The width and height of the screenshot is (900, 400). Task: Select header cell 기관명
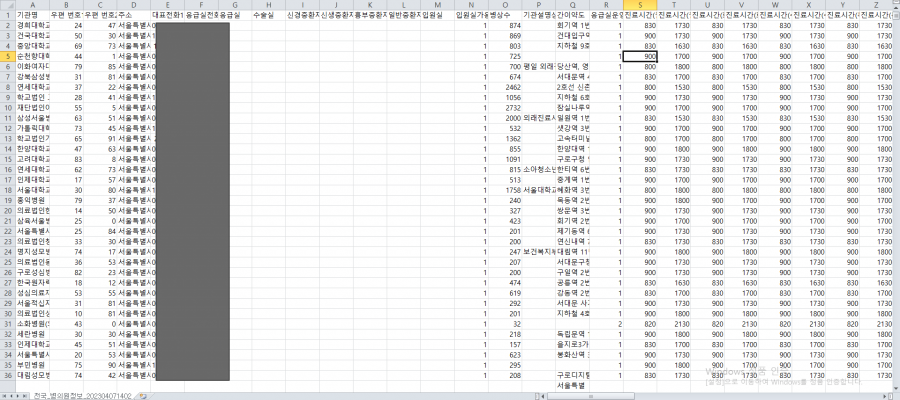click(x=33, y=15)
